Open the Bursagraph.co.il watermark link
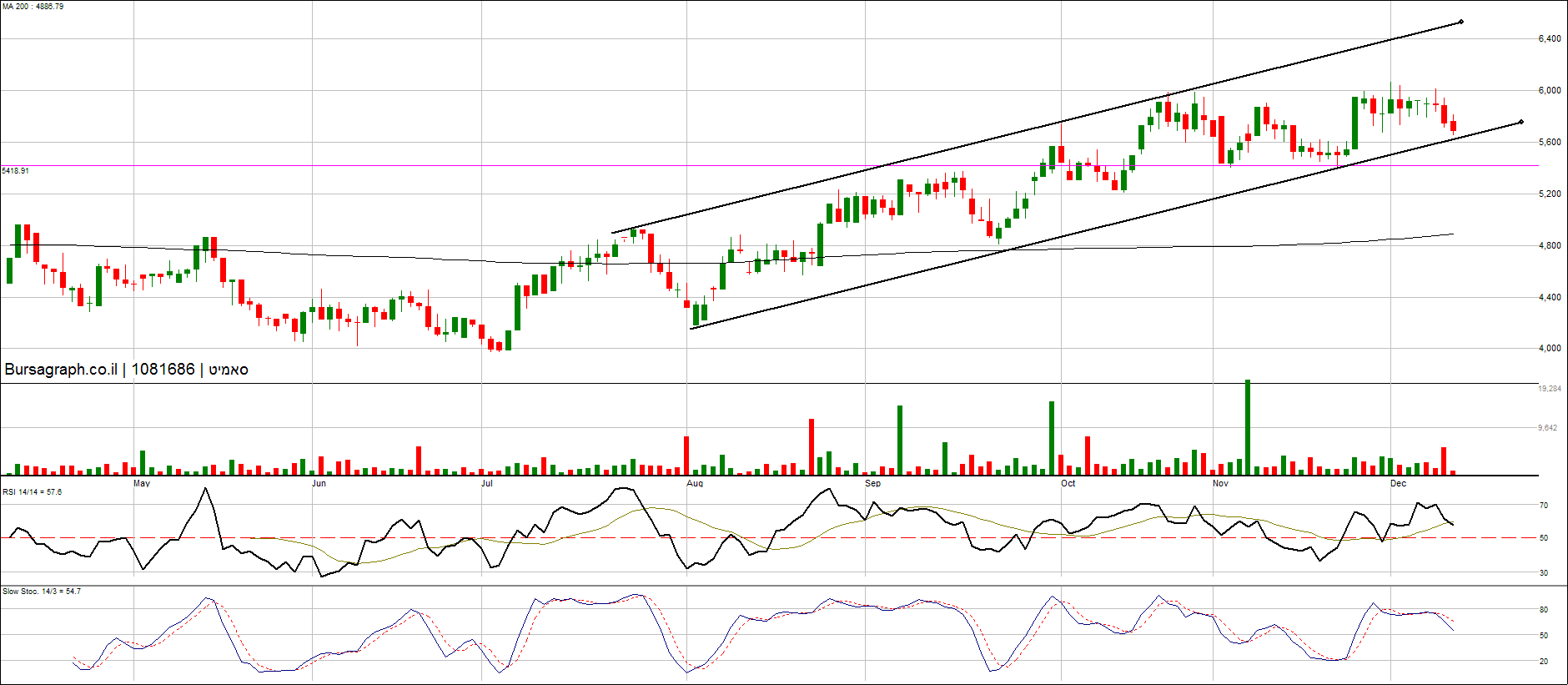 [60, 370]
